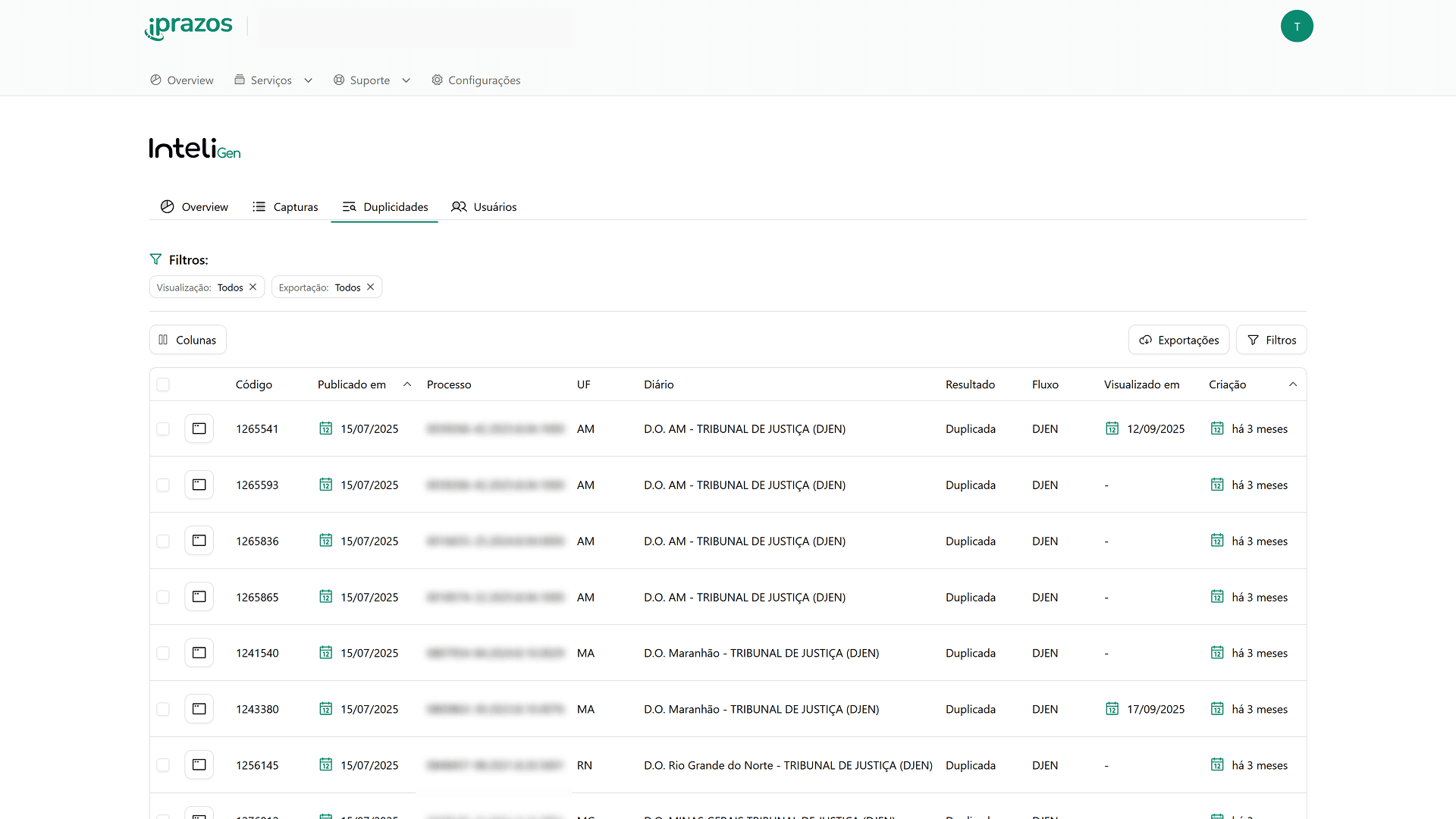Open detail window icon for record 1265541
This screenshot has height=819, width=1456.
coord(199,428)
